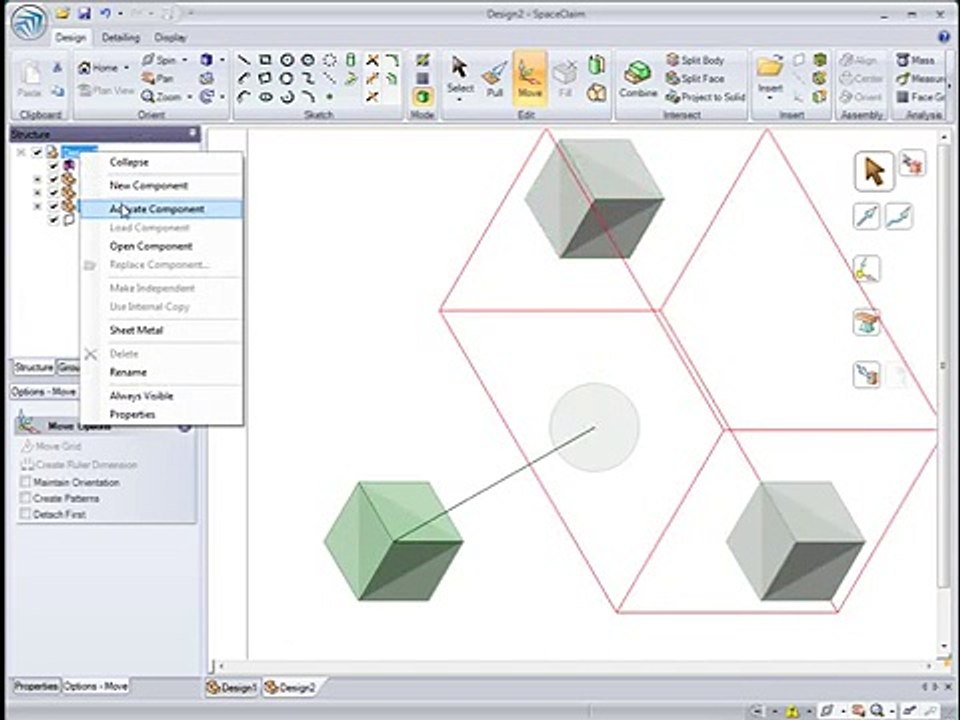Viewport: 960px width, 720px height.
Task: Switch to 3D mode button
Action: coord(422,97)
